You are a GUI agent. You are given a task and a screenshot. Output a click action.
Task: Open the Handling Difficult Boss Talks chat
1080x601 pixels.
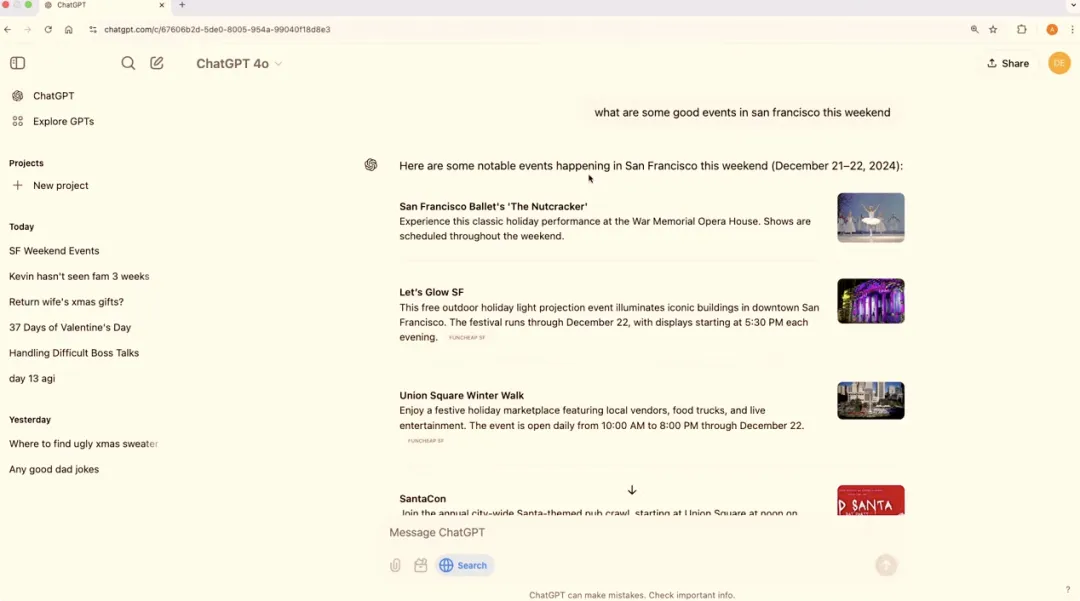point(74,352)
